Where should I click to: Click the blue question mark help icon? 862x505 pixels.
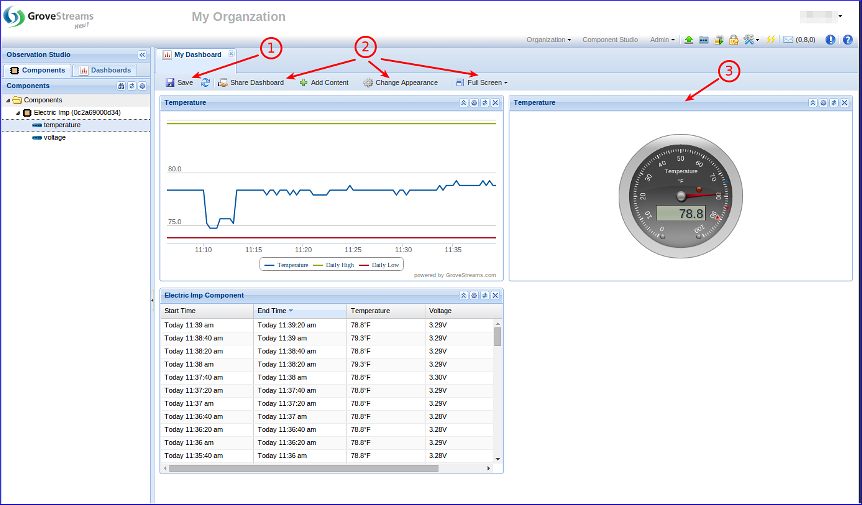(848, 40)
